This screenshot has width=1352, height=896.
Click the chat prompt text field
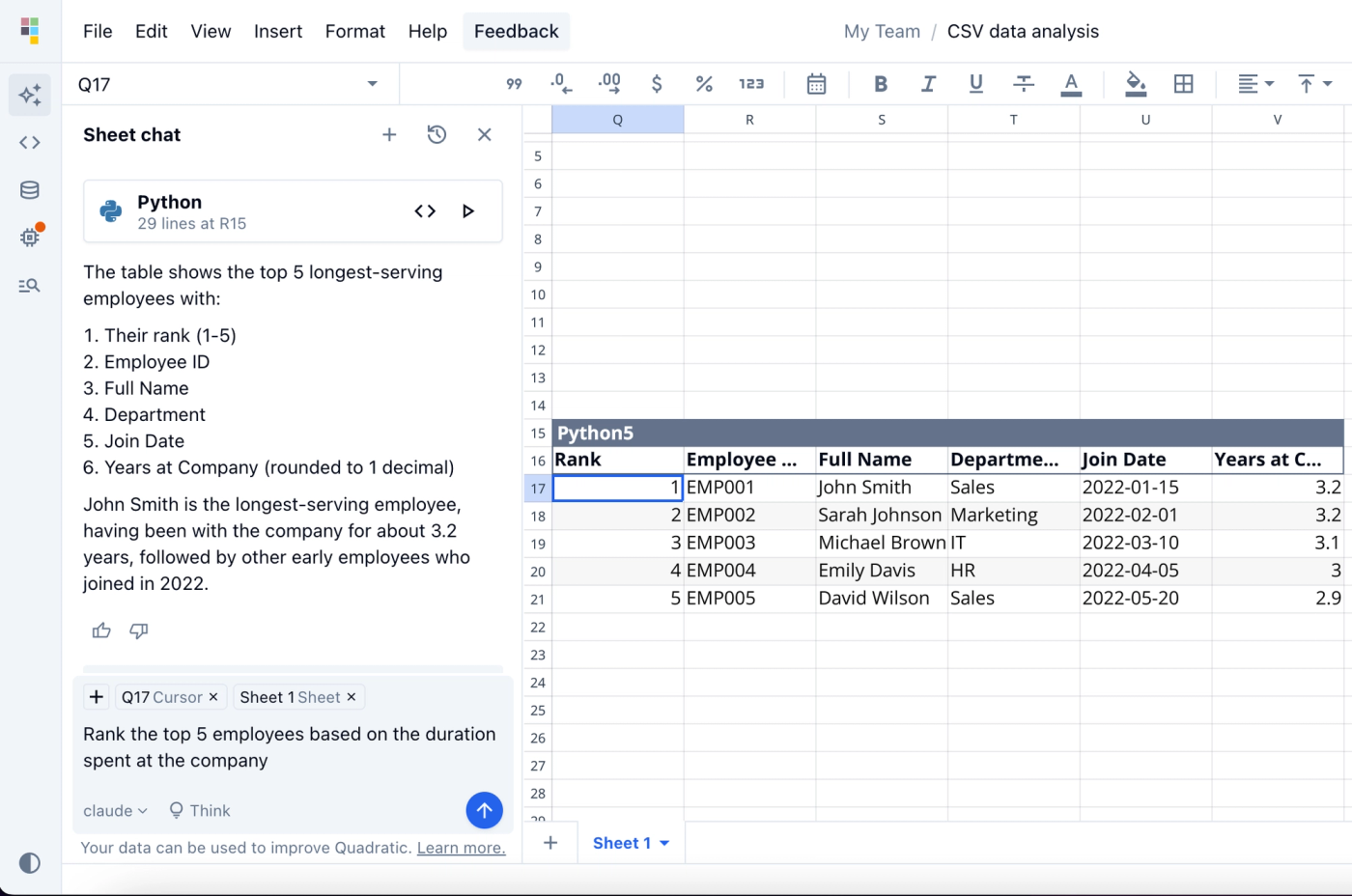(293, 747)
